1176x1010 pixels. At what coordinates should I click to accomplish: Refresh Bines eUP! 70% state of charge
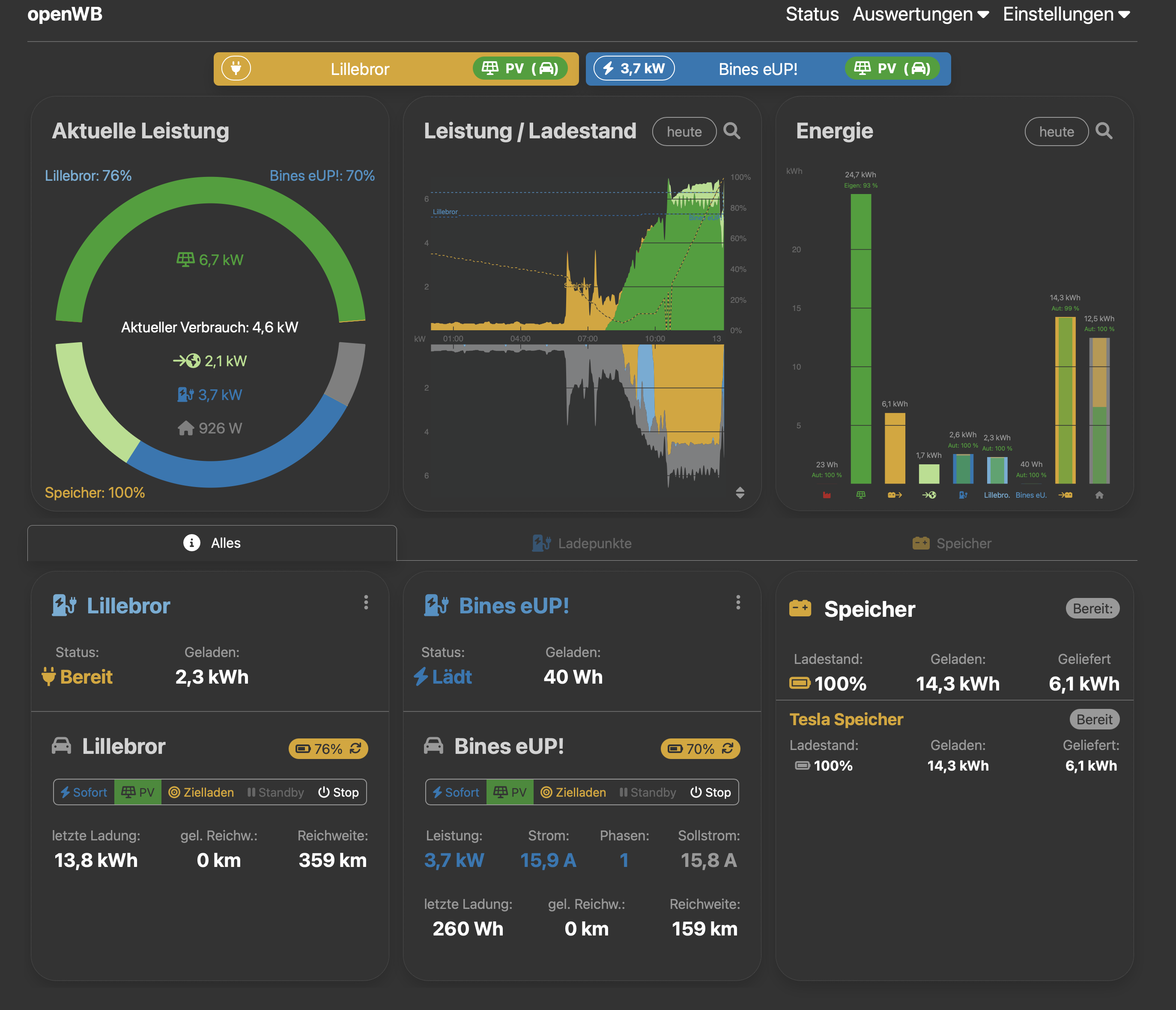click(728, 748)
